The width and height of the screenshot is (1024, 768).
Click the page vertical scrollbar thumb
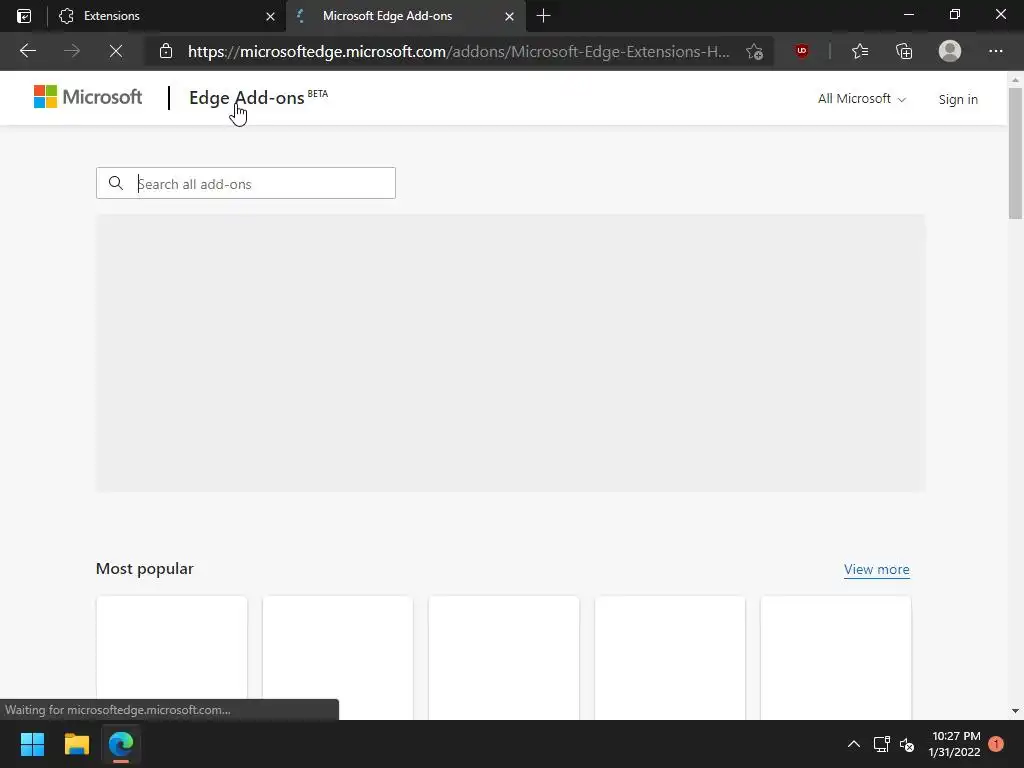pyautogui.click(x=1015, y=154)
